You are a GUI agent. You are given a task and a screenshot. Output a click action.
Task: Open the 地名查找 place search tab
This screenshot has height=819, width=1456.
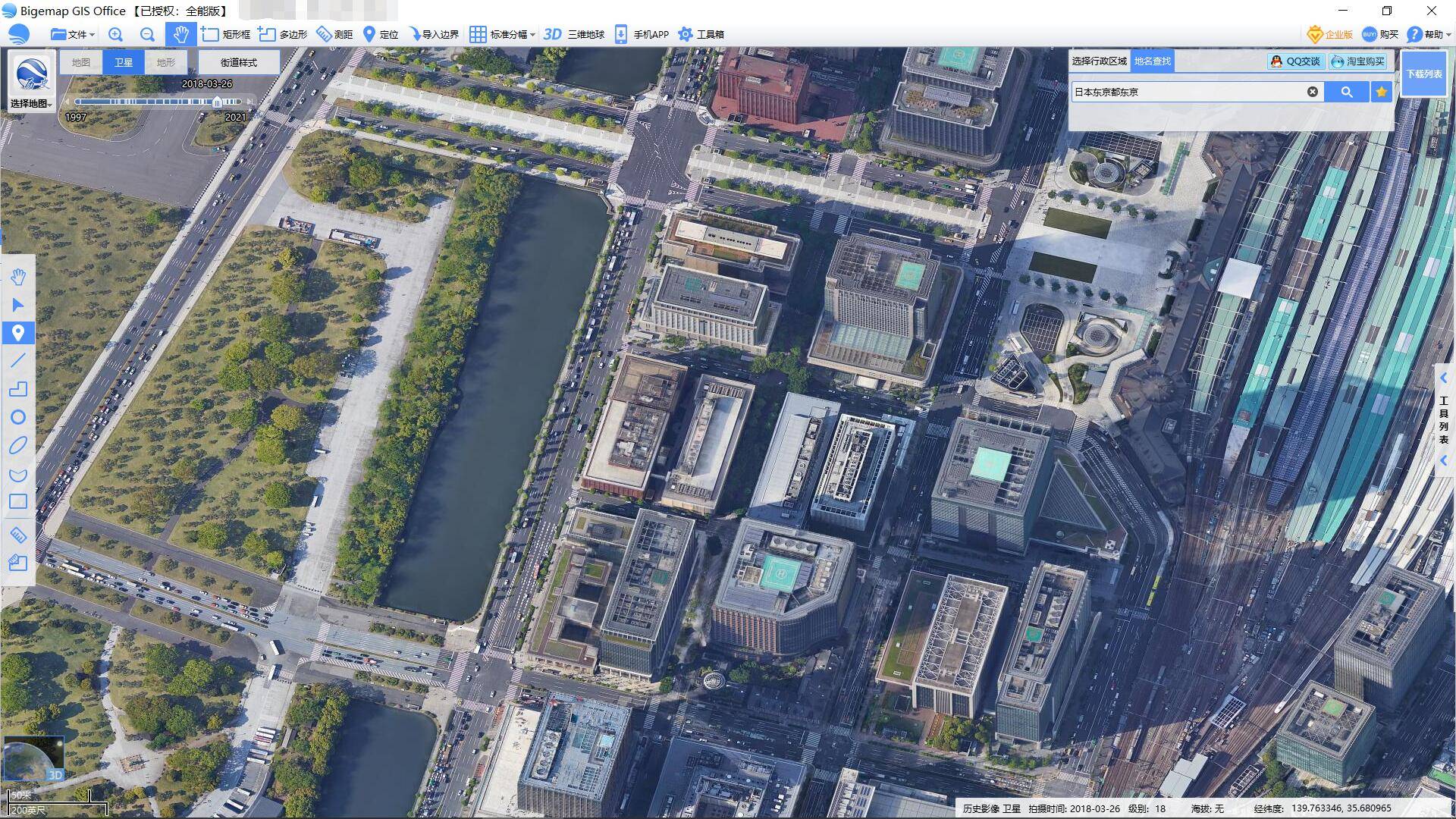(x=1152, y=61)
